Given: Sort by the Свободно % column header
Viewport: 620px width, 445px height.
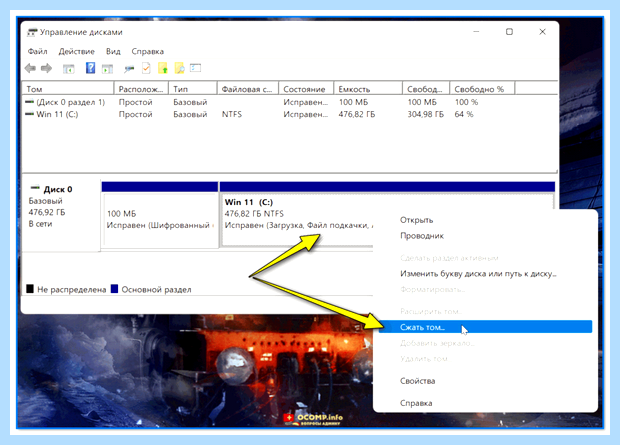Looking at the screenshot, I should tap(482, 89).
